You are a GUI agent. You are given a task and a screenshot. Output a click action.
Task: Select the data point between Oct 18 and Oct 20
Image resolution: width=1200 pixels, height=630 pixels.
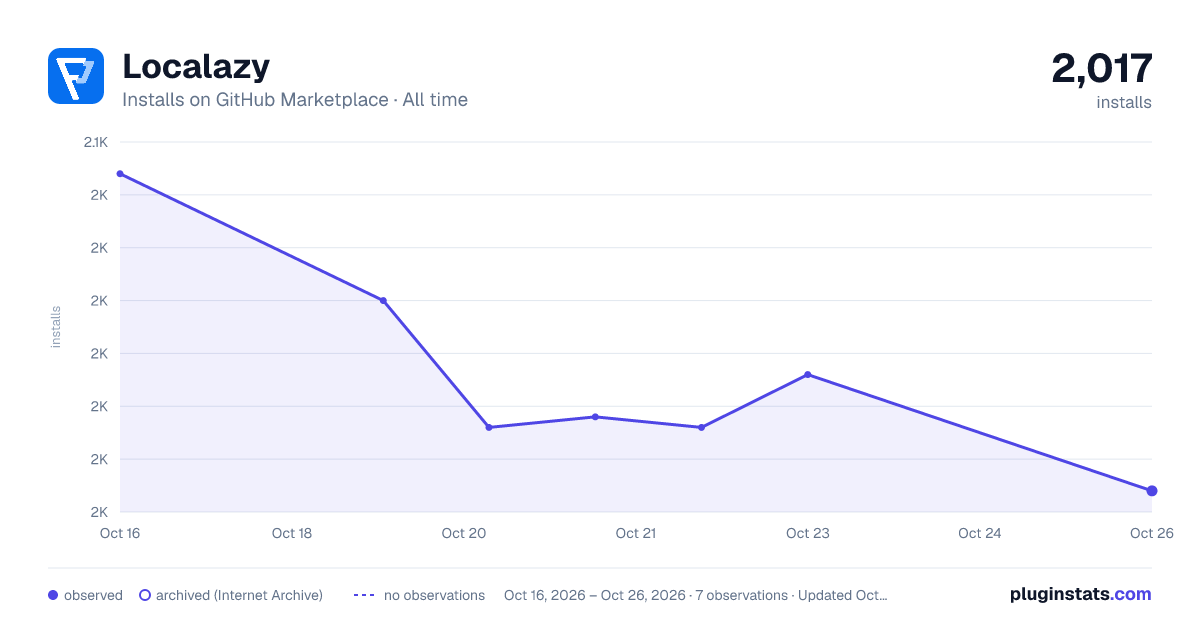(x=383, y=301)
